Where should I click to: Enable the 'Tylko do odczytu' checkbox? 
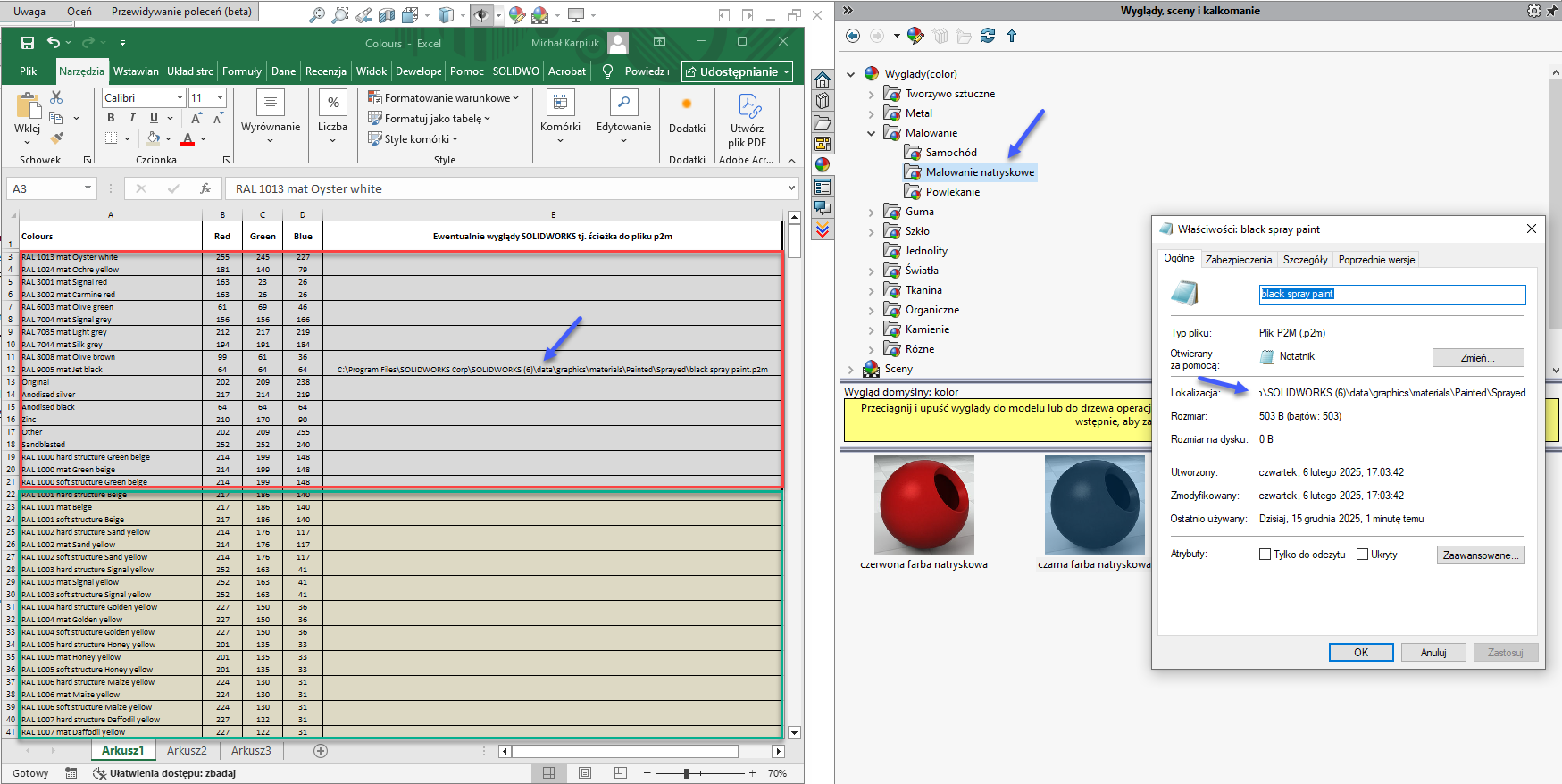(1265, 555)
